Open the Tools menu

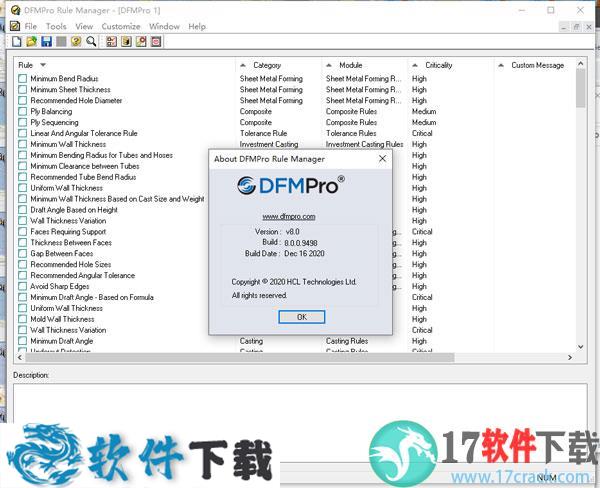[x=56, y=26]
